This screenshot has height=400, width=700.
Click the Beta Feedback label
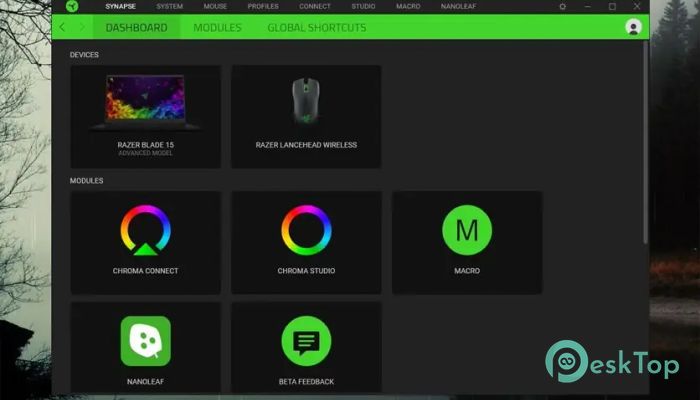(x=306, y=382)
